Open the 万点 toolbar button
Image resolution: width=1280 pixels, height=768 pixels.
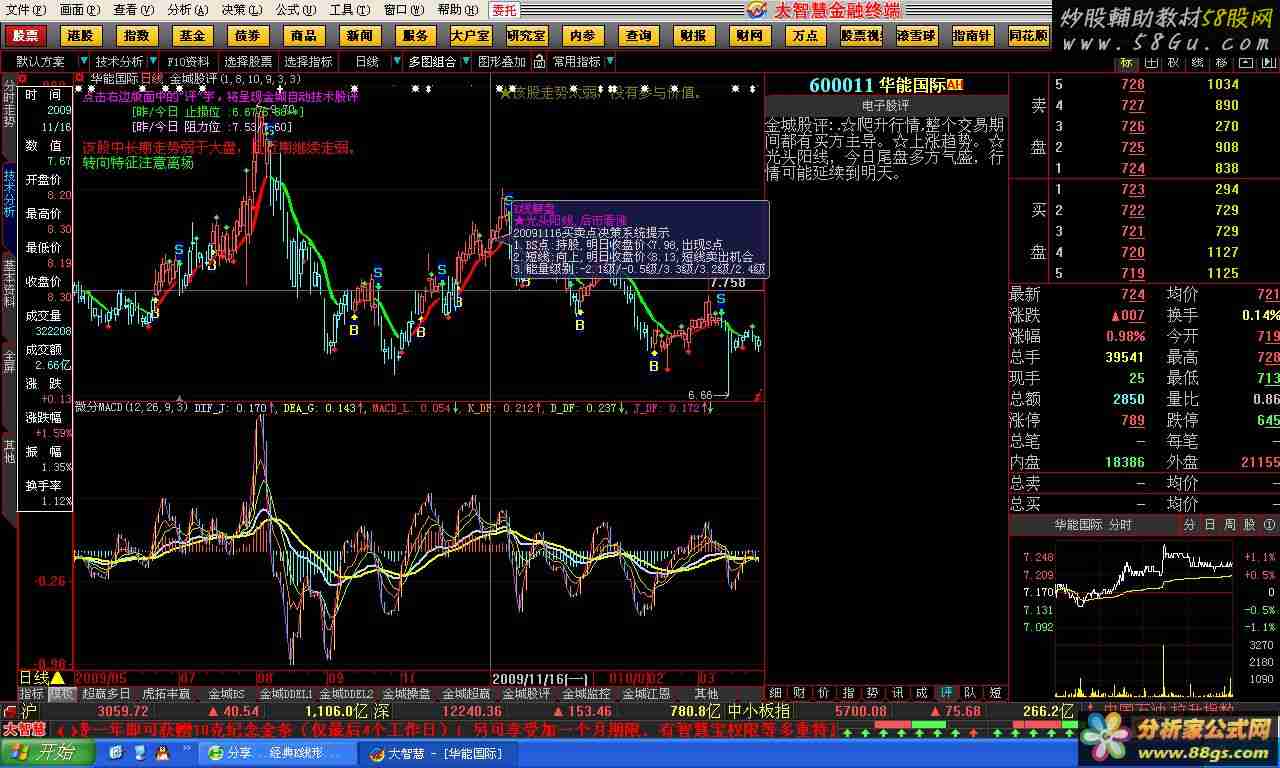click(x=804, y=36)
